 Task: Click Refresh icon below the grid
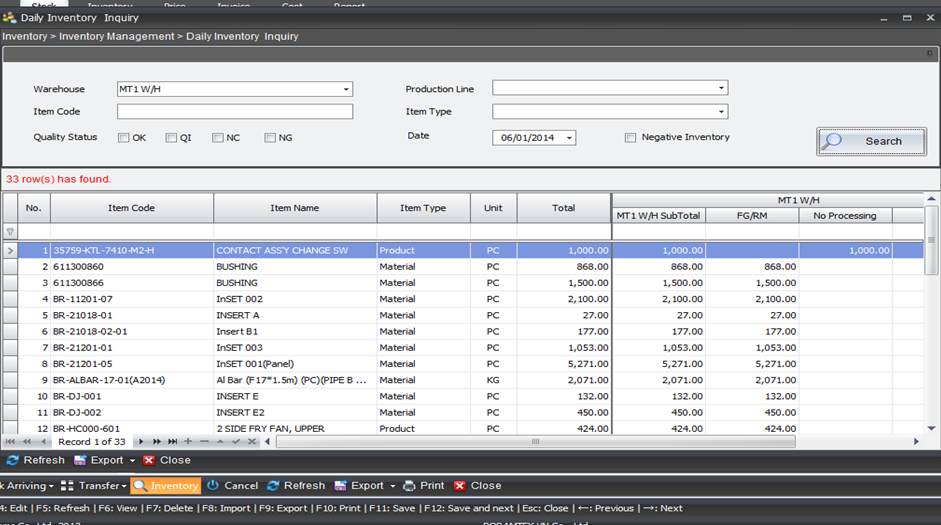pos(13,461)
